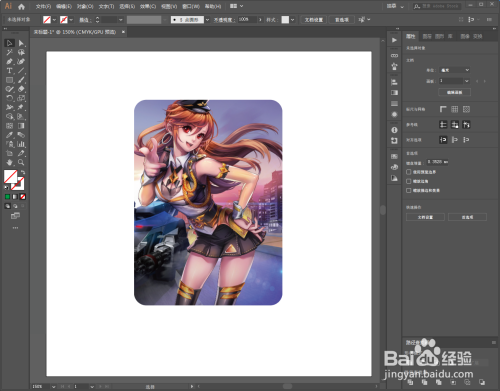Swap fill and stroke arrows
The image size is (500, 391).
click(23, 172)
